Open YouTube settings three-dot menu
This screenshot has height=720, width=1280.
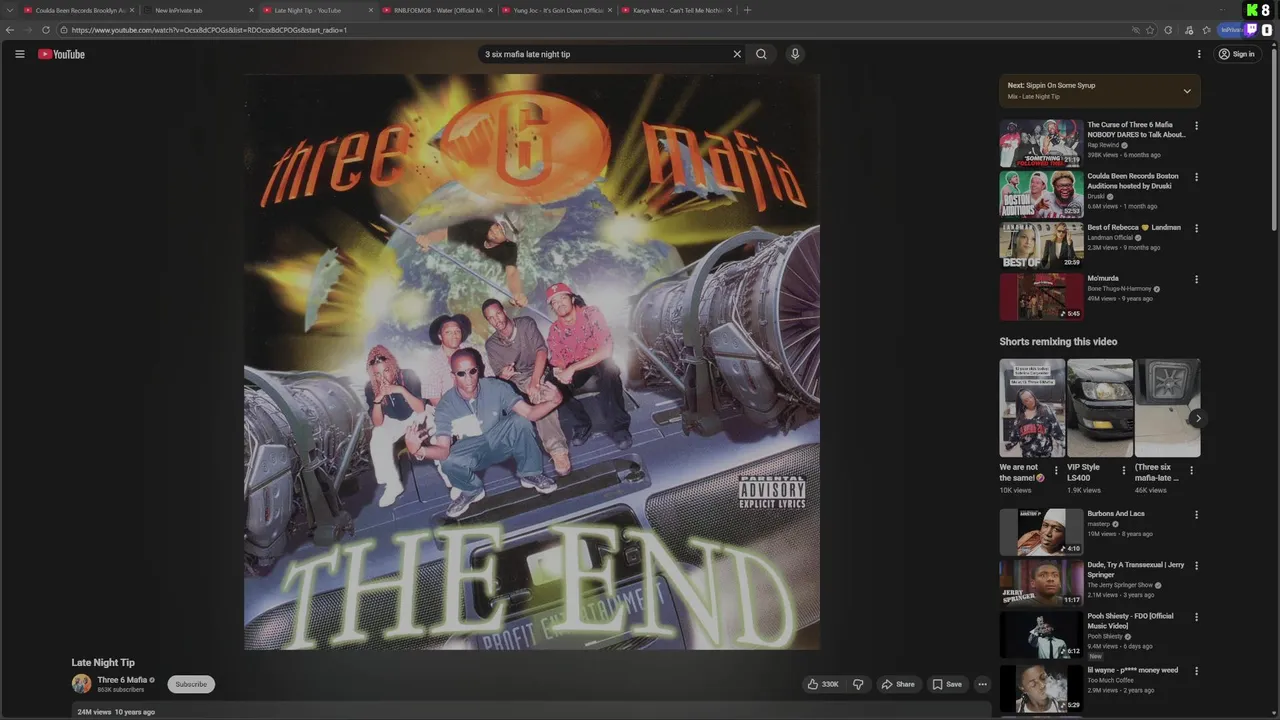pos(1199,54)
